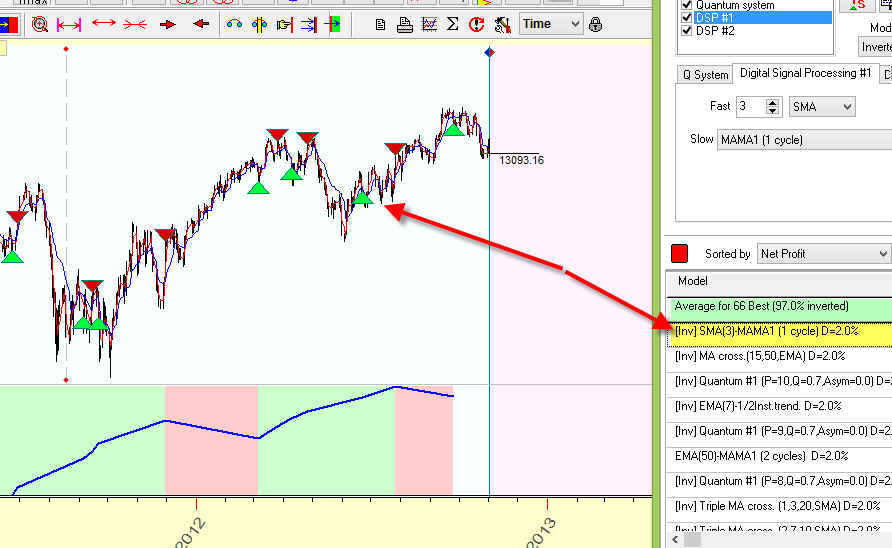Select the [Inv] MA cross.(15,50,EMA) model row

(760, 355)
